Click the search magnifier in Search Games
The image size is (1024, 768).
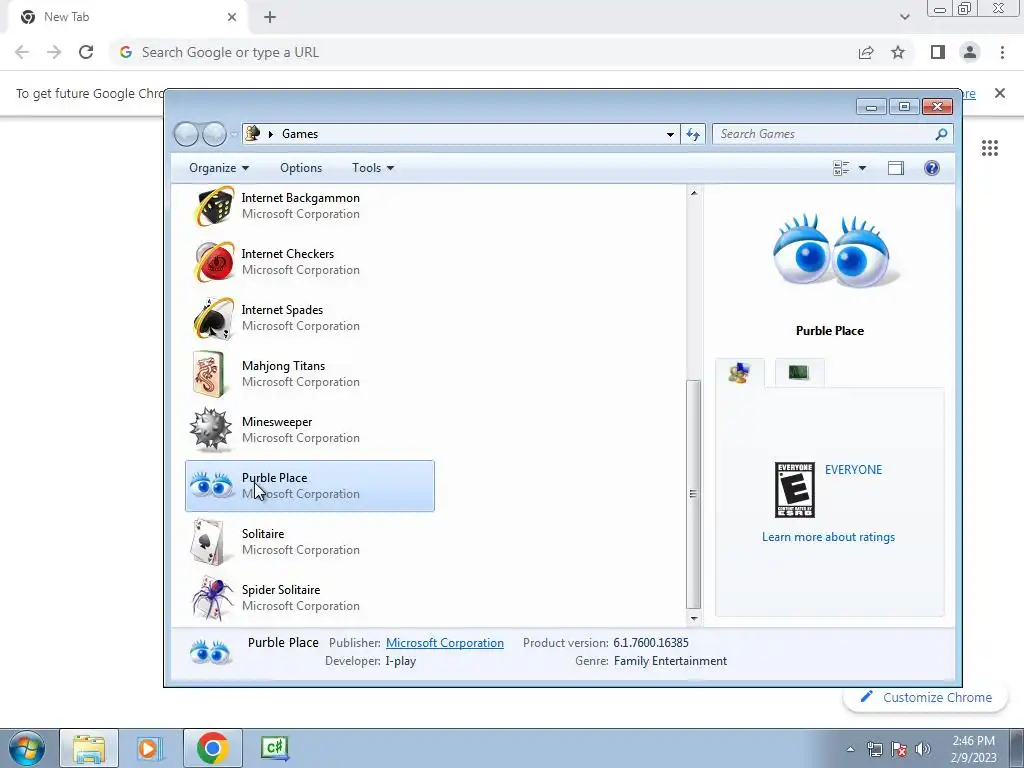pyautogui.click(x=941, y=134)
